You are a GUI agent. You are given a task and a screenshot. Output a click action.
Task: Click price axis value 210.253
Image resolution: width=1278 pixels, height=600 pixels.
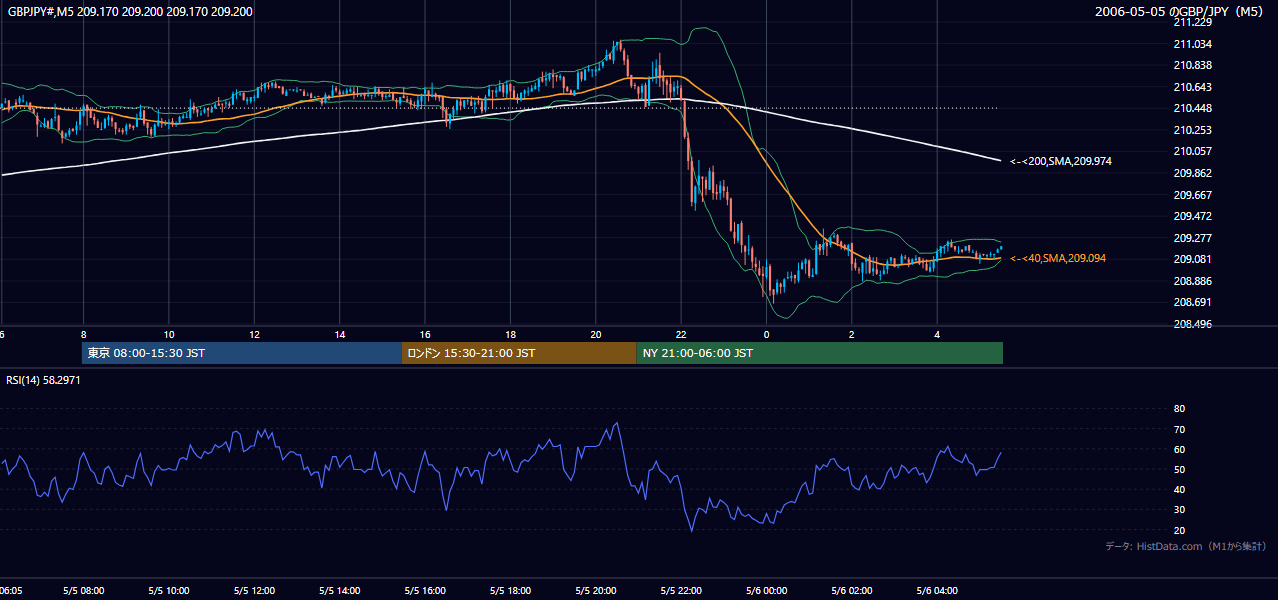[x=1191, y=130]
